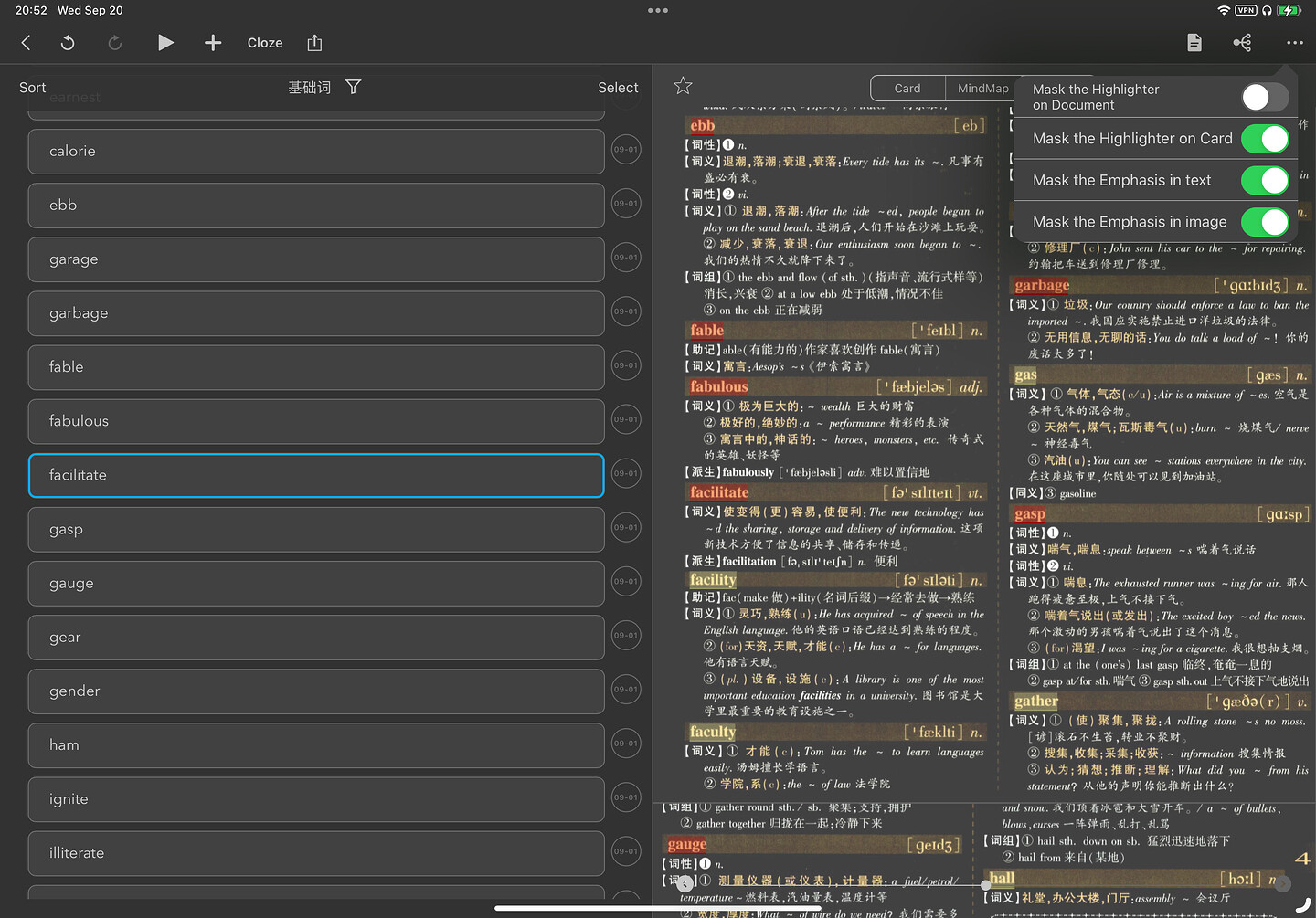Tap the masked garbage headword on document
Screen dimensions: 1316x918
point(1041,285)
